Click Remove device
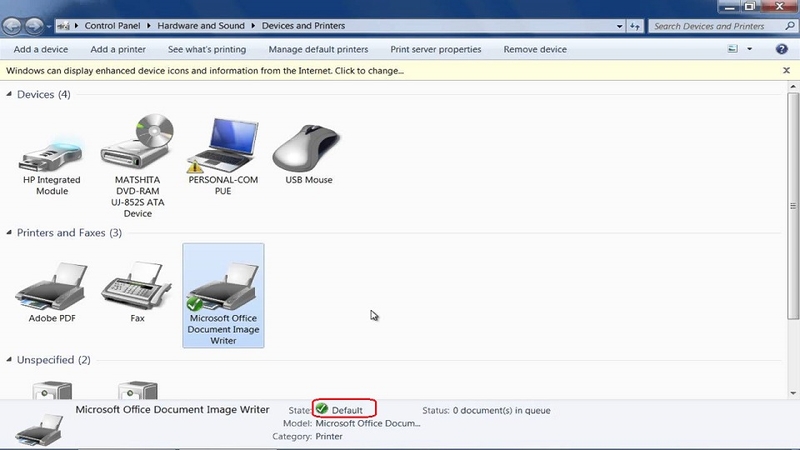Viewport: 800px width, 450px height. tap(535, 49)
